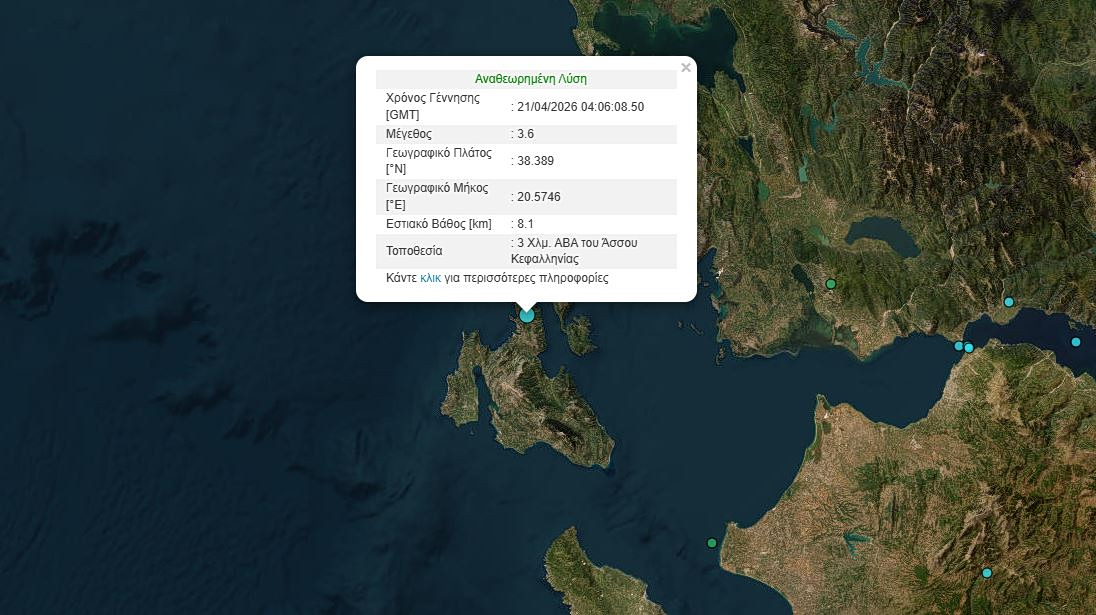1096x615 pixels.
Task: Dismiss the earthquake details popup
Action: coord(686,67)
